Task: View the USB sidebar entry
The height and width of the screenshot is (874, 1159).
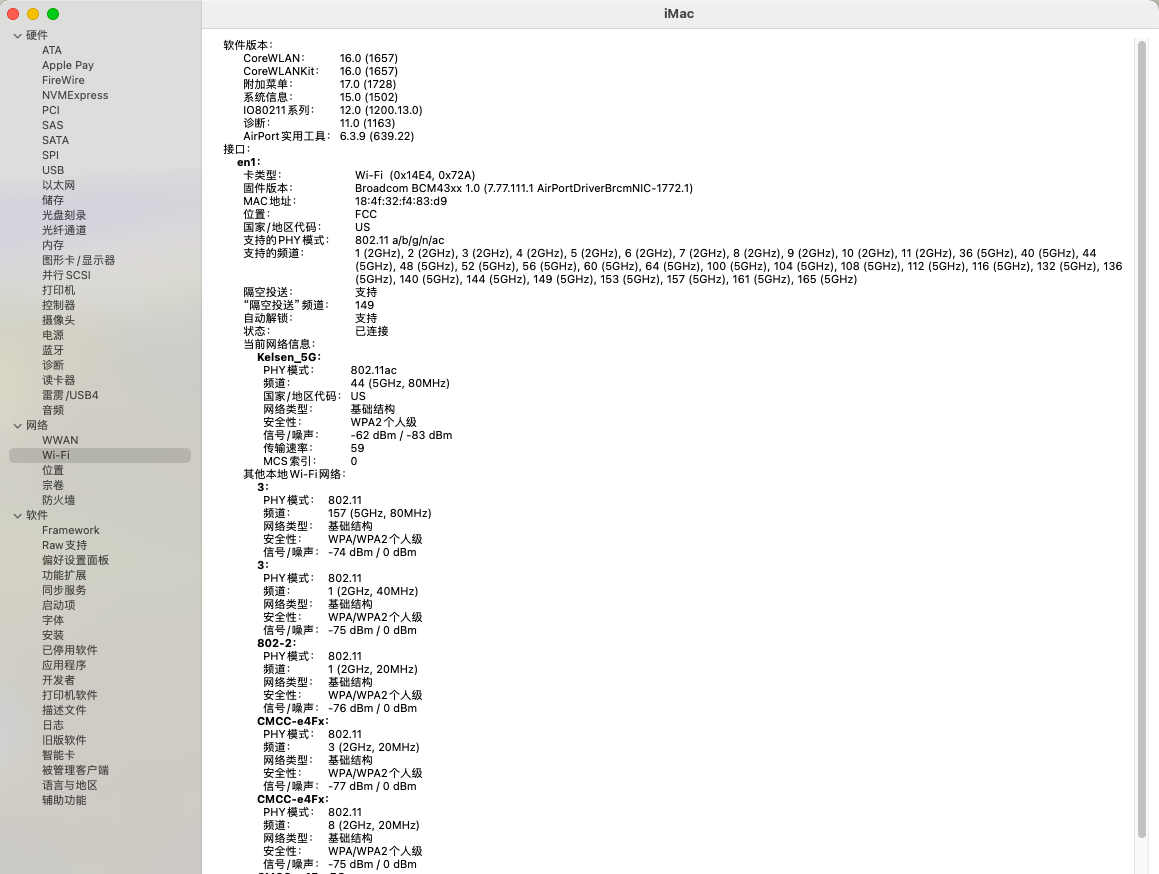Action: pyautogui.click(x=53, y=170)
